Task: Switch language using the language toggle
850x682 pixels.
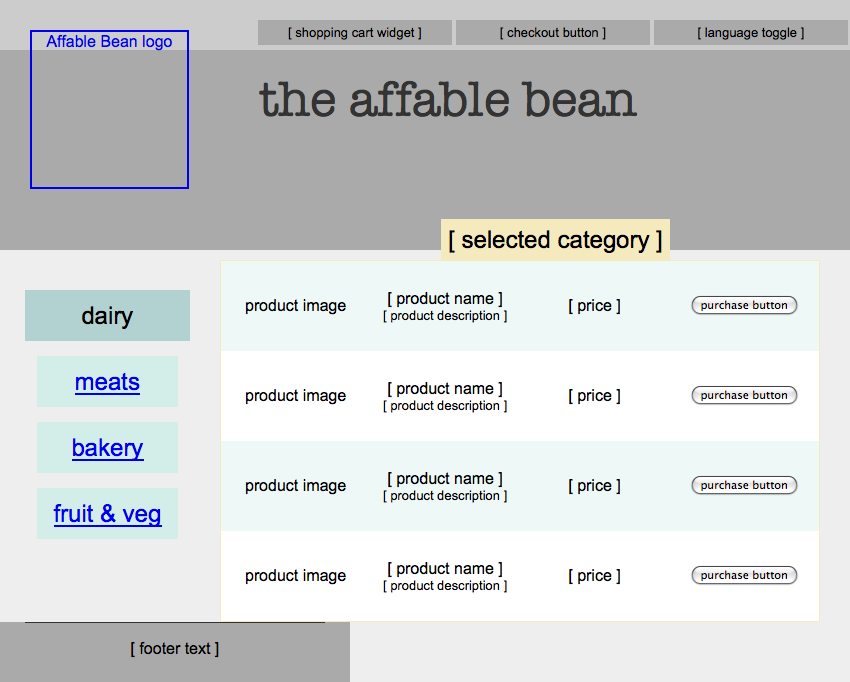Action: (x=750, y=33)
